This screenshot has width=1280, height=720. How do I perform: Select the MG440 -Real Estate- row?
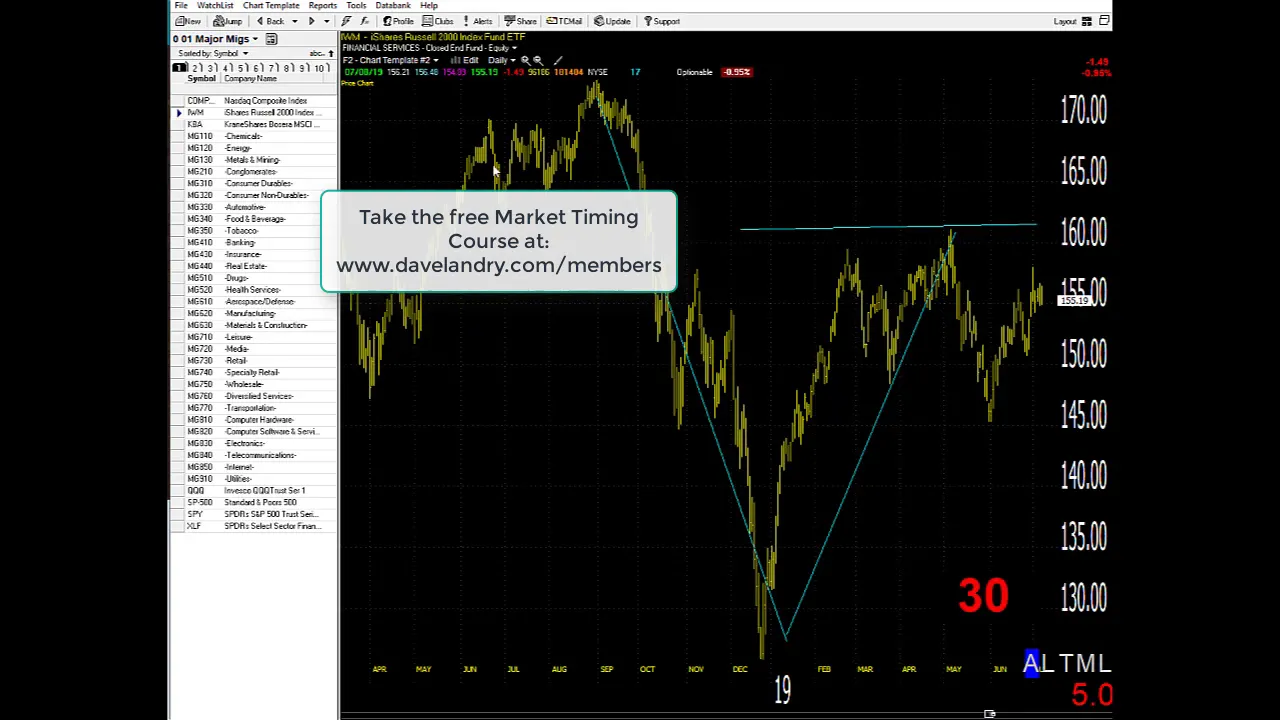254,266
